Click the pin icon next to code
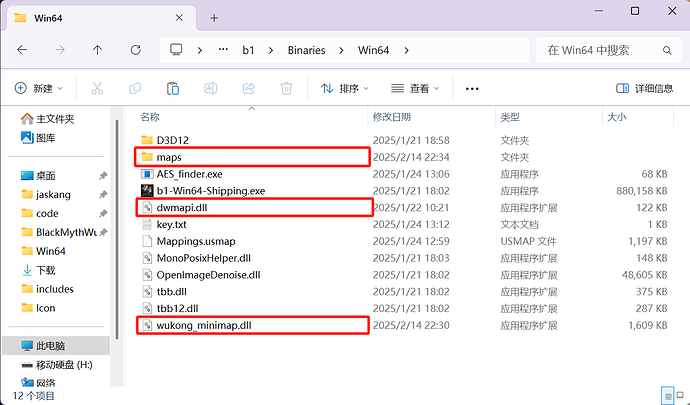The height and width of the screenshot is (405, 690). click(x=103, y=214)
